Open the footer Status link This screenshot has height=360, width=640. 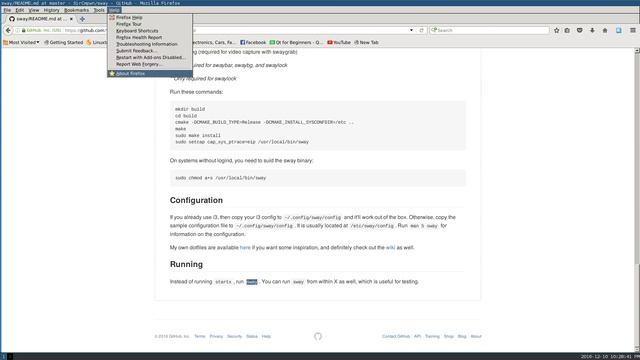click(x=252, y=336)
